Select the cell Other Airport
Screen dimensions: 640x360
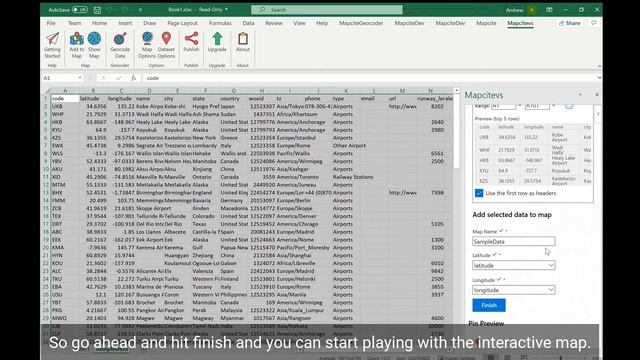click(x=349, y=145)
